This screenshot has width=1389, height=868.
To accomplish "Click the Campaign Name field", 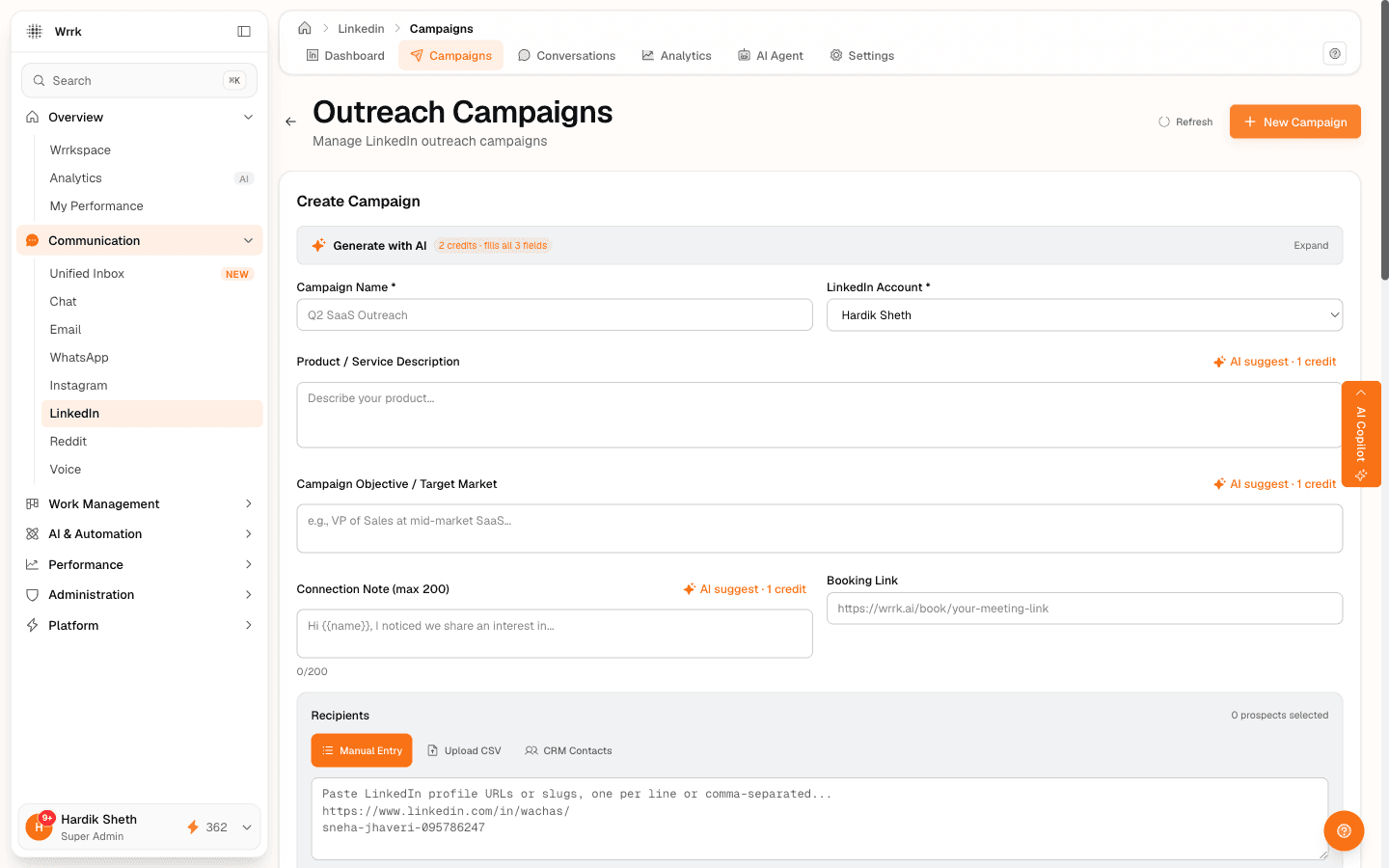I will click(x=555, y=315).
